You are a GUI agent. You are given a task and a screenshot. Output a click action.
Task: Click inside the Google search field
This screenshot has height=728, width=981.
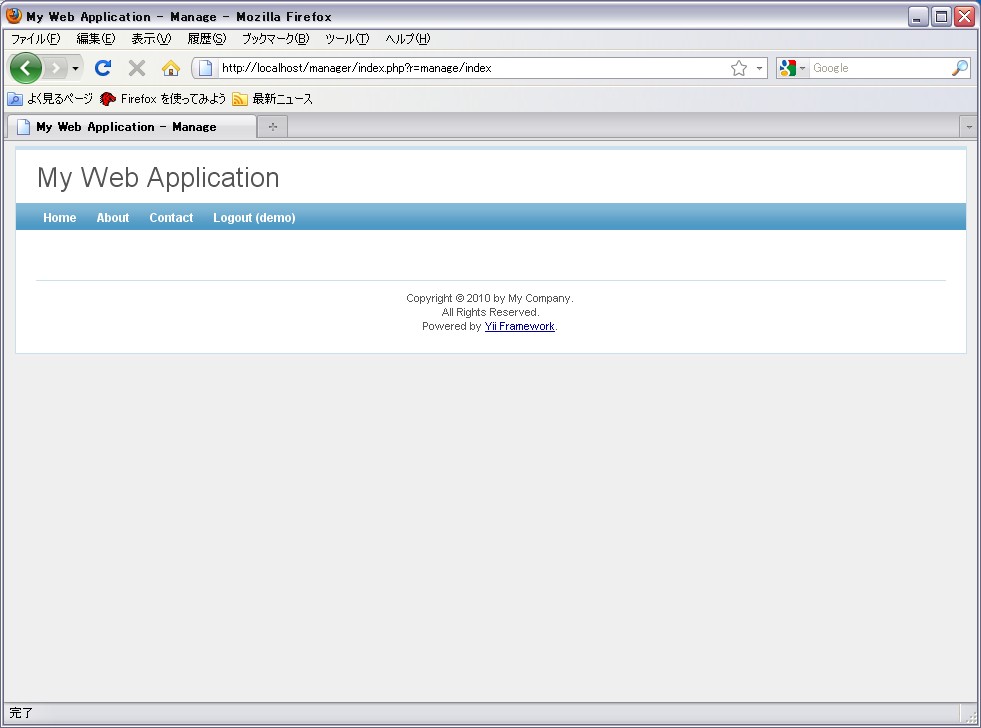pos(878,68)
